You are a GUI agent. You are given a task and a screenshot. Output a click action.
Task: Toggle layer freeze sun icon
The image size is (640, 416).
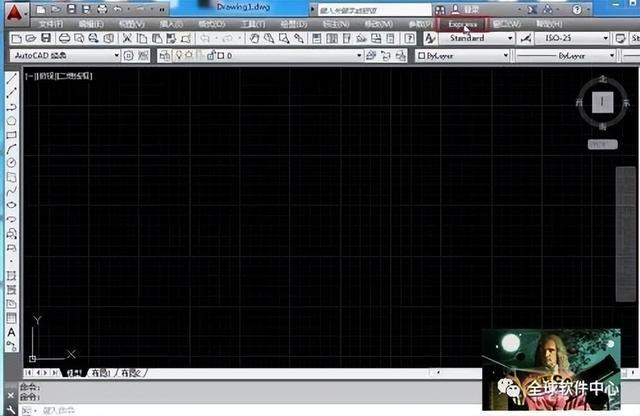189,56
